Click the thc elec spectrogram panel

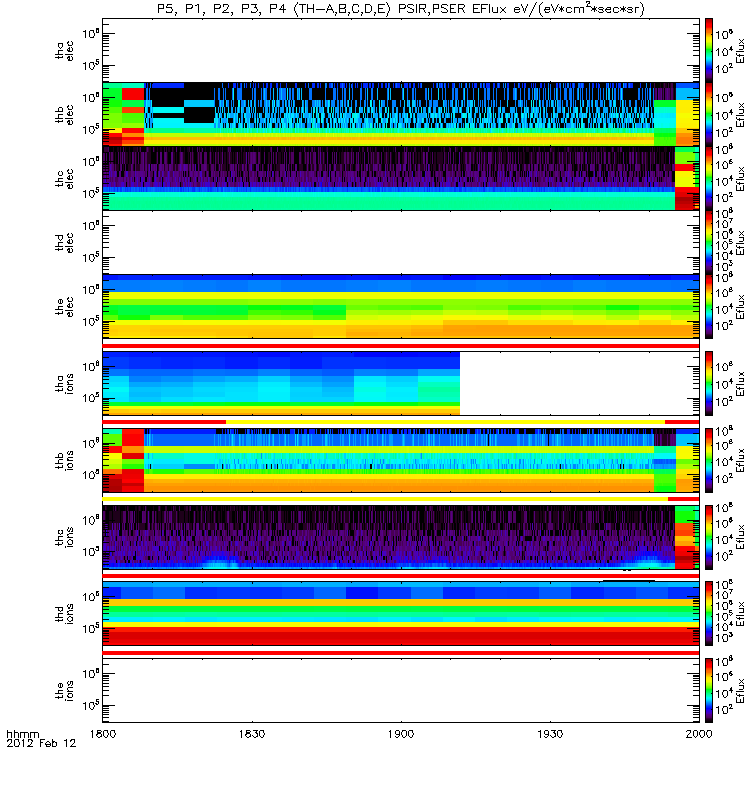[x=401, y=179]
